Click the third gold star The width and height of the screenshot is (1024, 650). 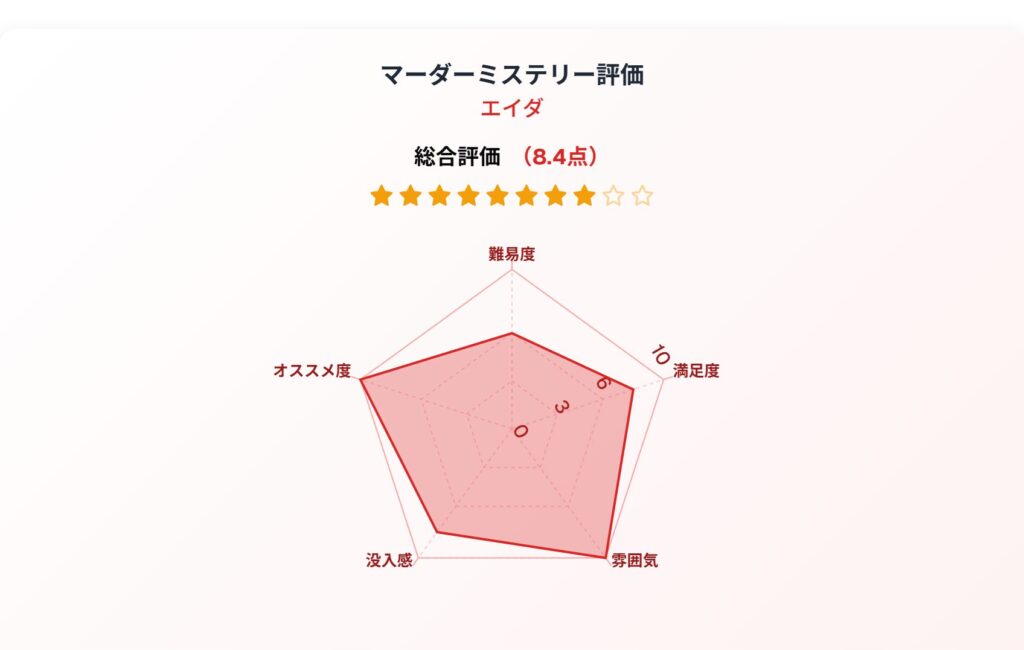click(x=440, y=195)
